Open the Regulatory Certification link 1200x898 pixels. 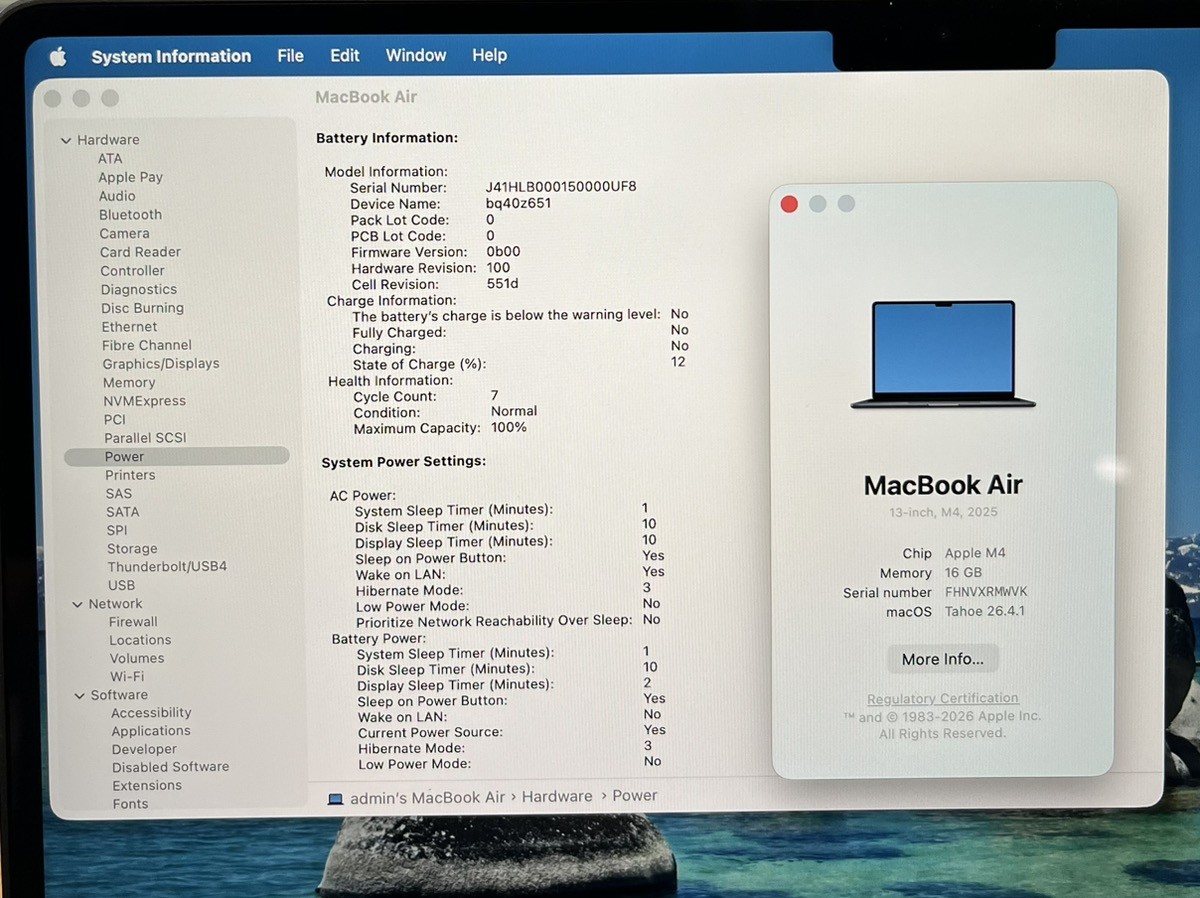[942, 699]
